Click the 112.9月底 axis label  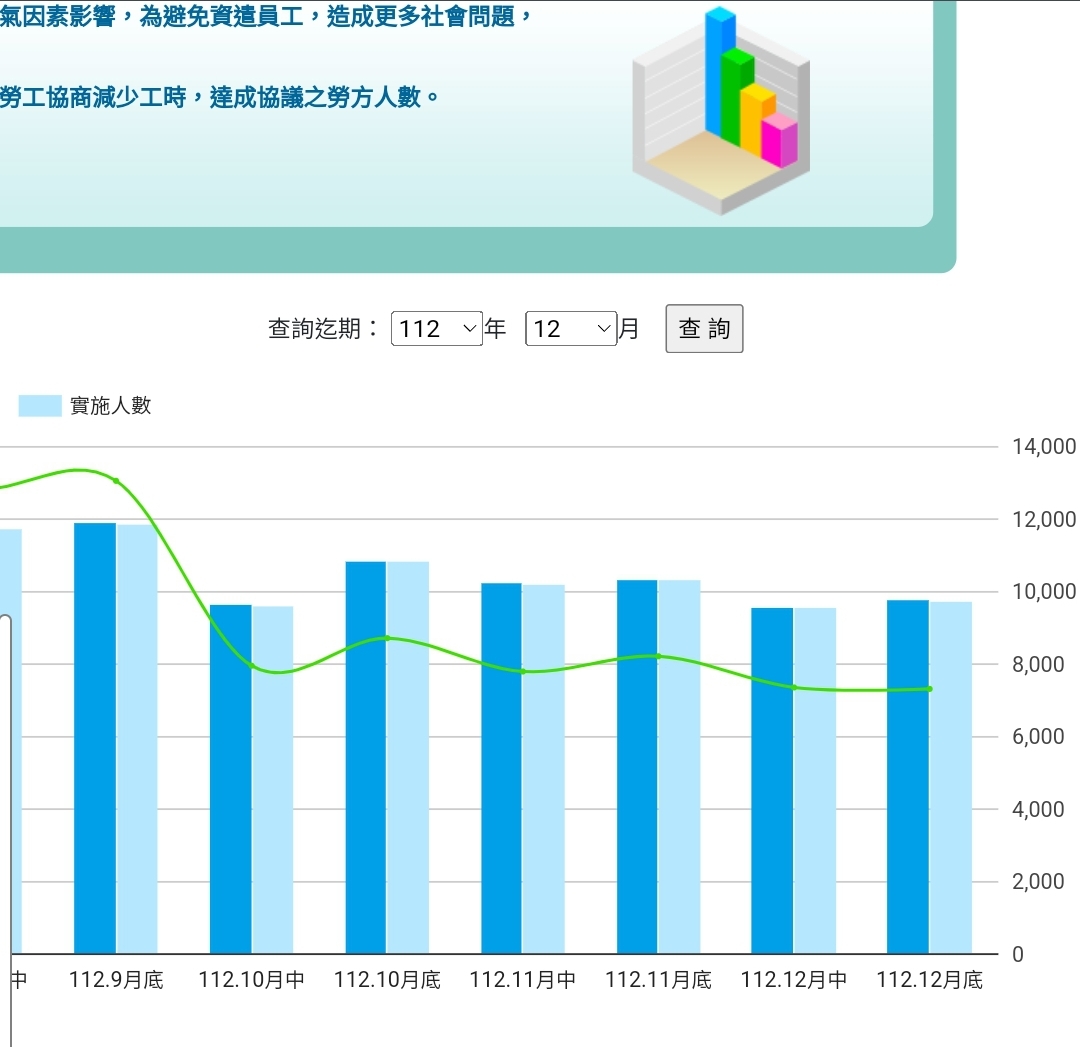coord(116,979)
